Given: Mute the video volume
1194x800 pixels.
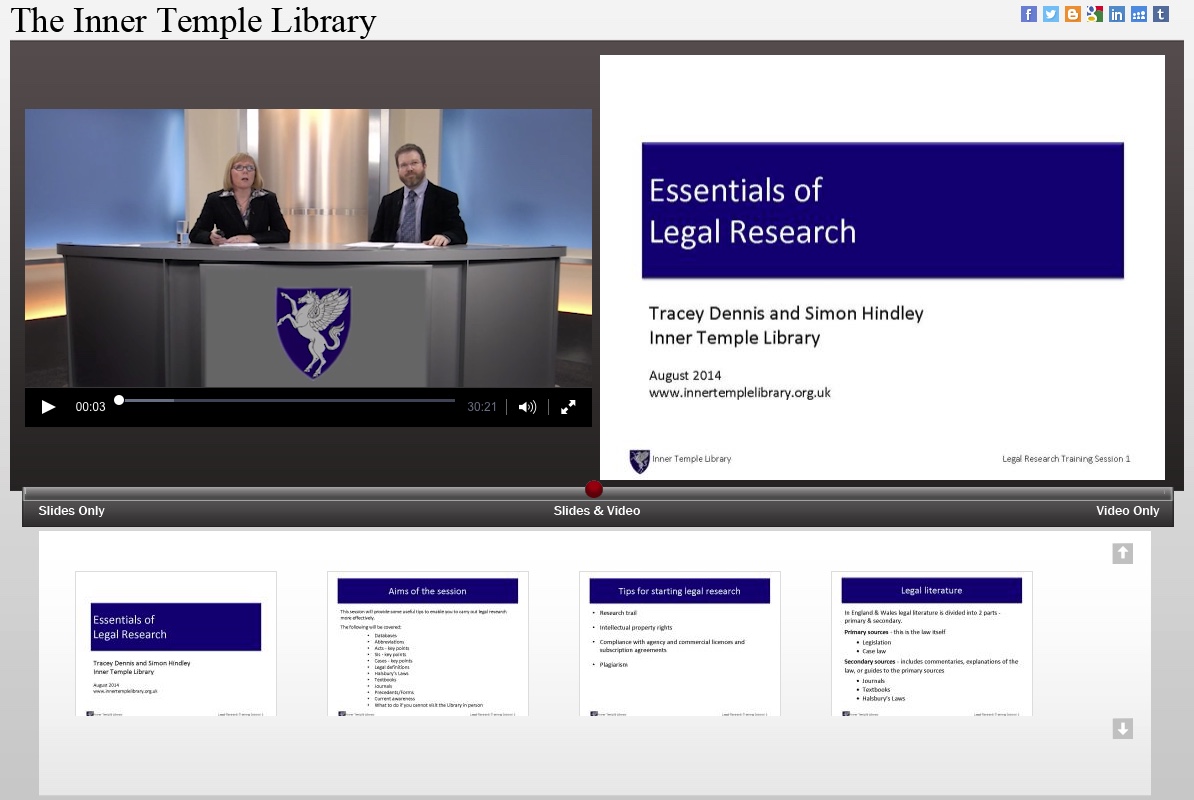Looking at the screenshot, I should pyautogui.click(x=527, y=407).
